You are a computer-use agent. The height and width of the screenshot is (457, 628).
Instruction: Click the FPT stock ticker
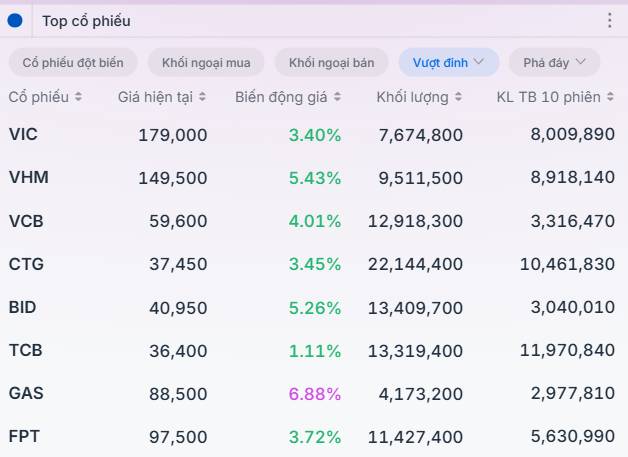[24, 437]
